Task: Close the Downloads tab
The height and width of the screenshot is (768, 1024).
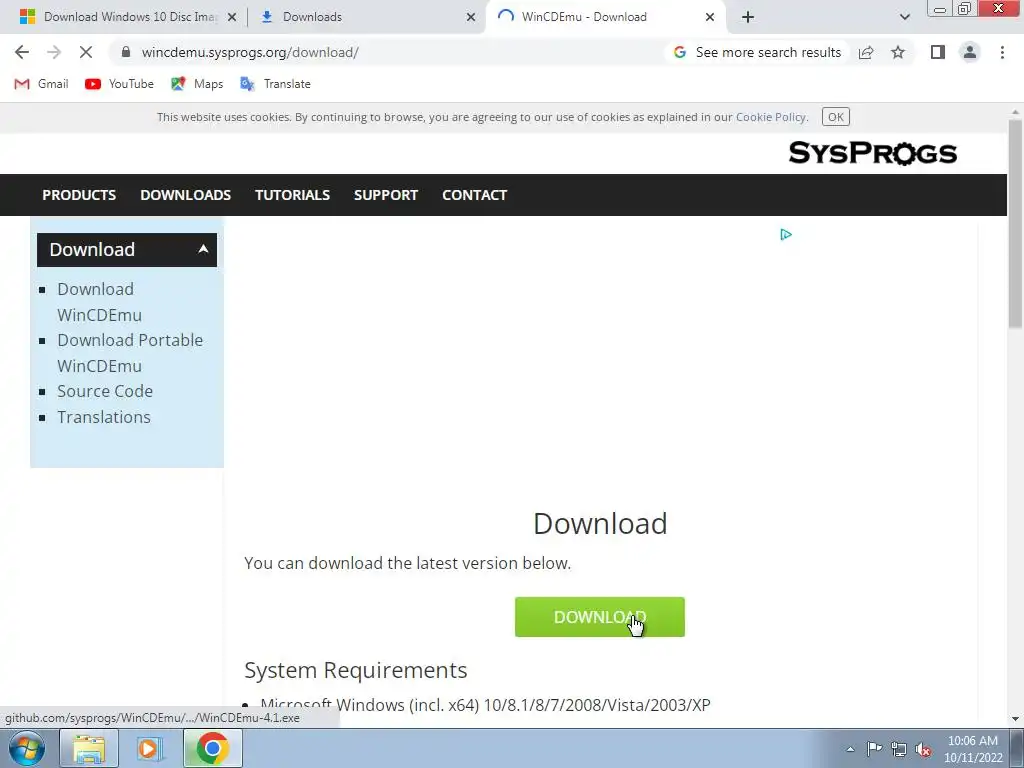Action: click(x=471, y=17)
